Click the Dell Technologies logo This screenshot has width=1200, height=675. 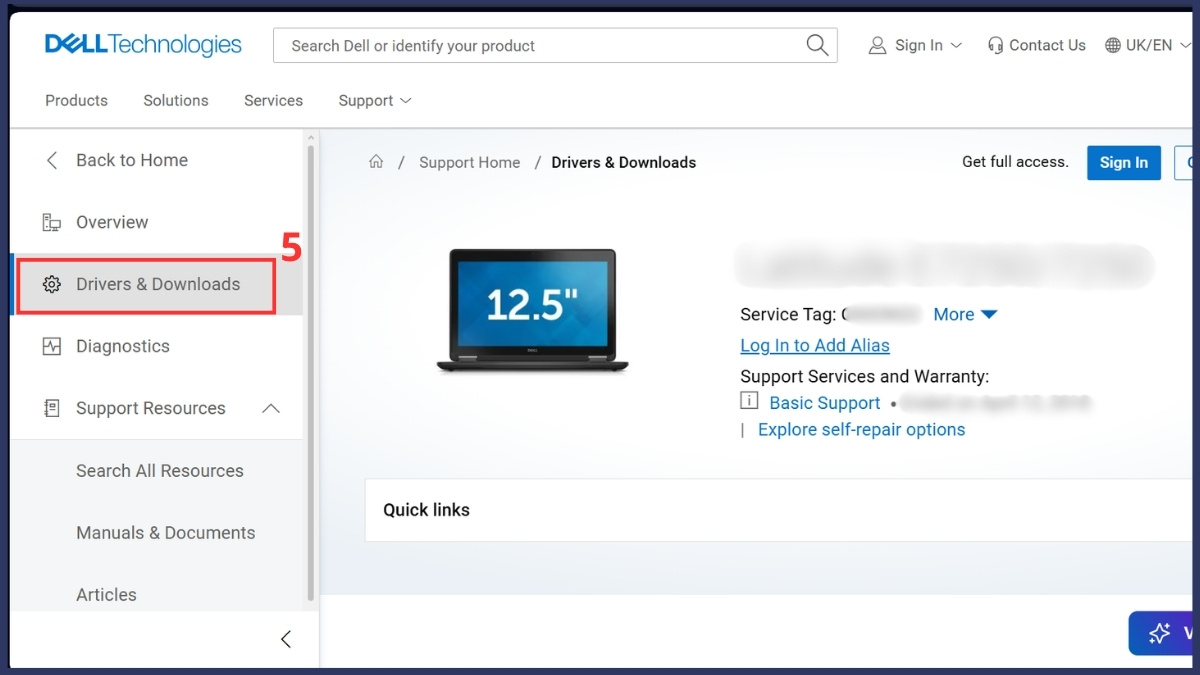click(x=143, y=45)
